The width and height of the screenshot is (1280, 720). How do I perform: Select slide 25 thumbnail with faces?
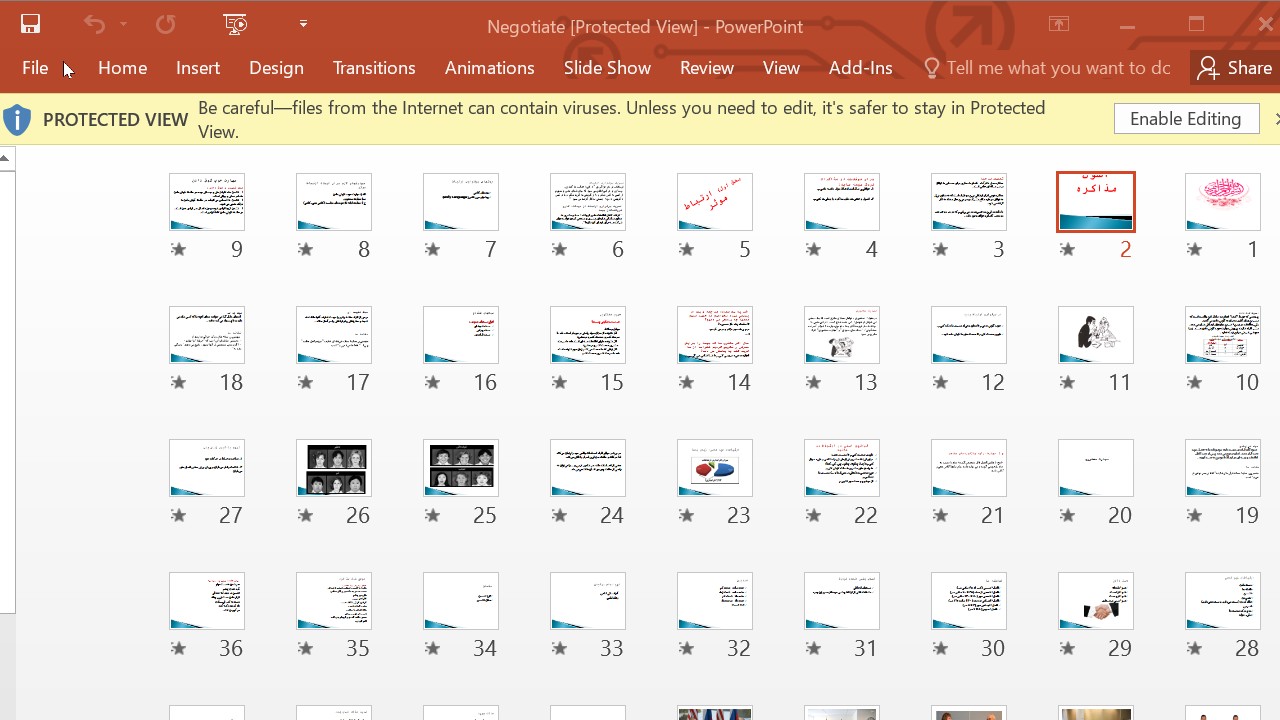coord(460,468)
